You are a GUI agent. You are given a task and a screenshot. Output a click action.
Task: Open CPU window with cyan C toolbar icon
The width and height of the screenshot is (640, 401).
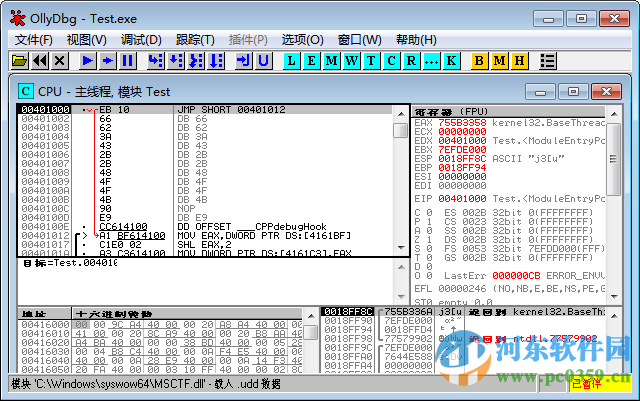coord(391,61)
